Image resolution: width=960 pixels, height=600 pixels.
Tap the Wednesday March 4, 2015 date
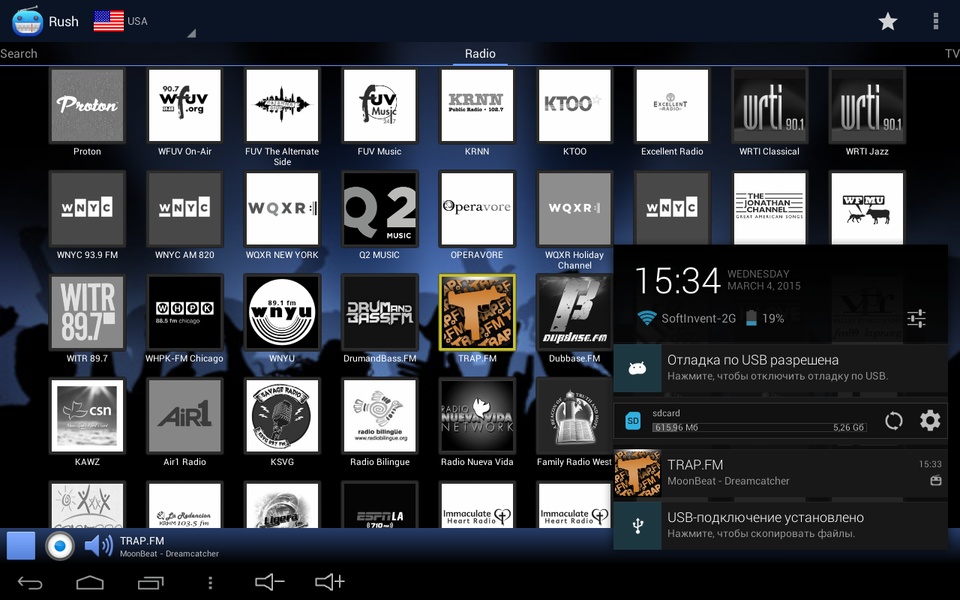point(764,280)
